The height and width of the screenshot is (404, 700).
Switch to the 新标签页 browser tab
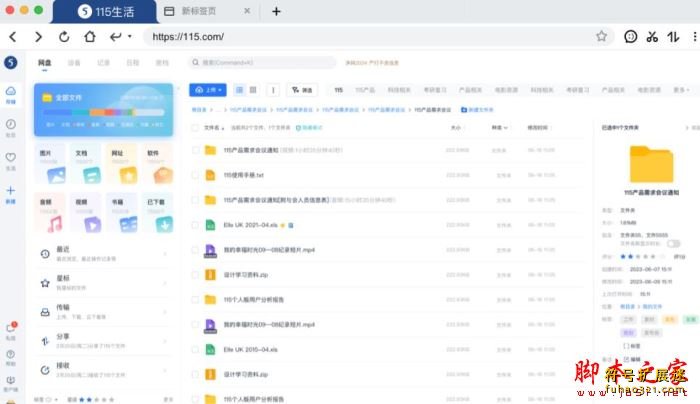tap(208, 11)
